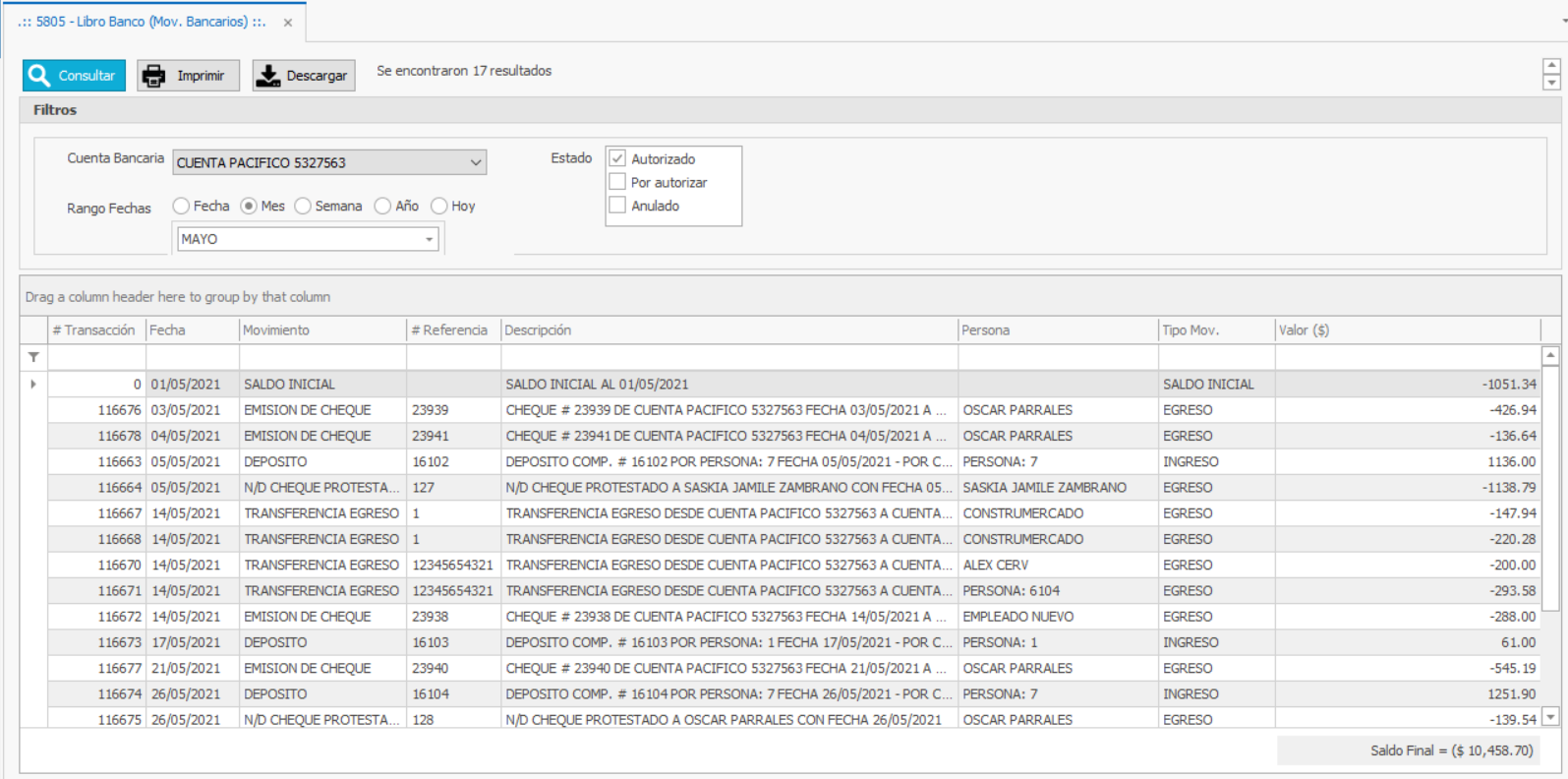Click the row indicator arrow for SALDO INICIAL
The width and height of the screenshot is (1568, 779).
[33, 384]
